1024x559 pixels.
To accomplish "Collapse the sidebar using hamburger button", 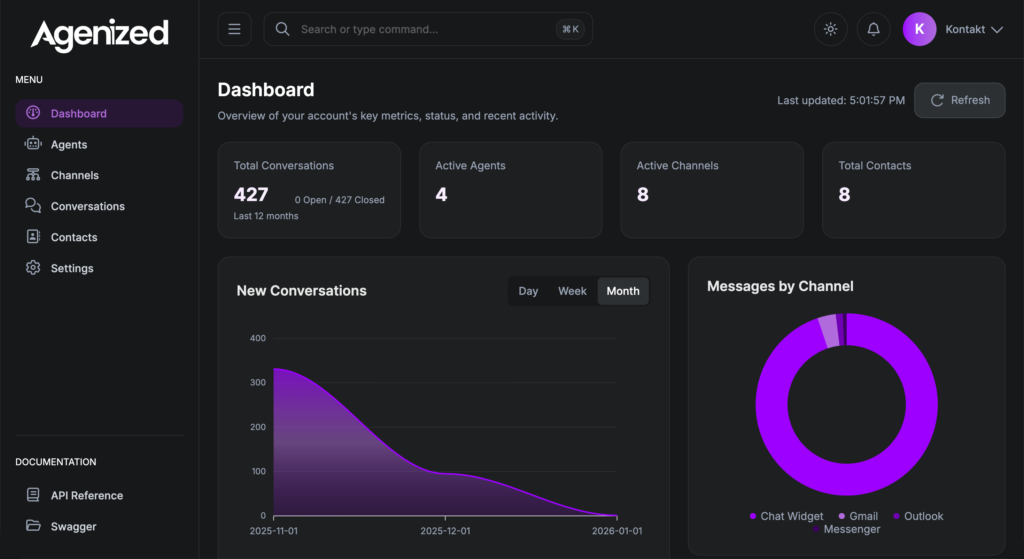I will [234, 29].
